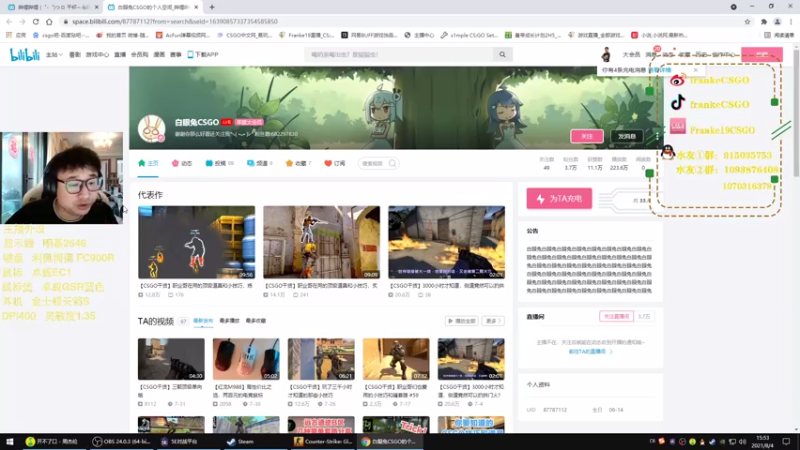Image resolution: width=800 pixels, height=450 pixels.
Task: Click the magnifier in 搜索视频 box
Action: pos(392,163)
